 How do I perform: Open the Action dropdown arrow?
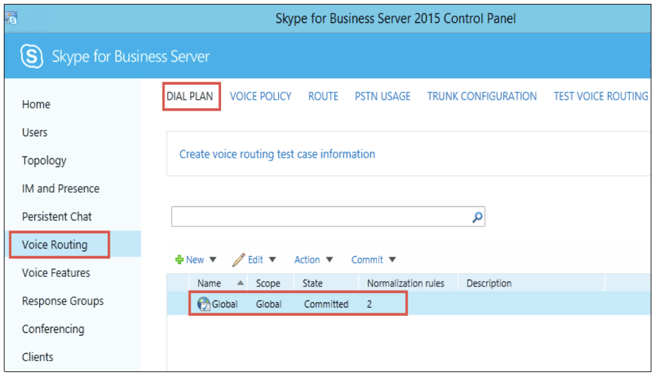(329, 260)
